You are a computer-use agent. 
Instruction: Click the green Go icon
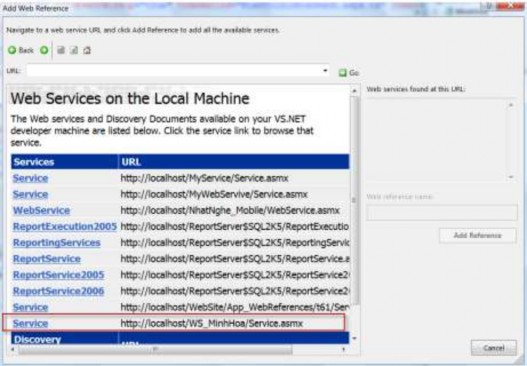tap(342, 73)
